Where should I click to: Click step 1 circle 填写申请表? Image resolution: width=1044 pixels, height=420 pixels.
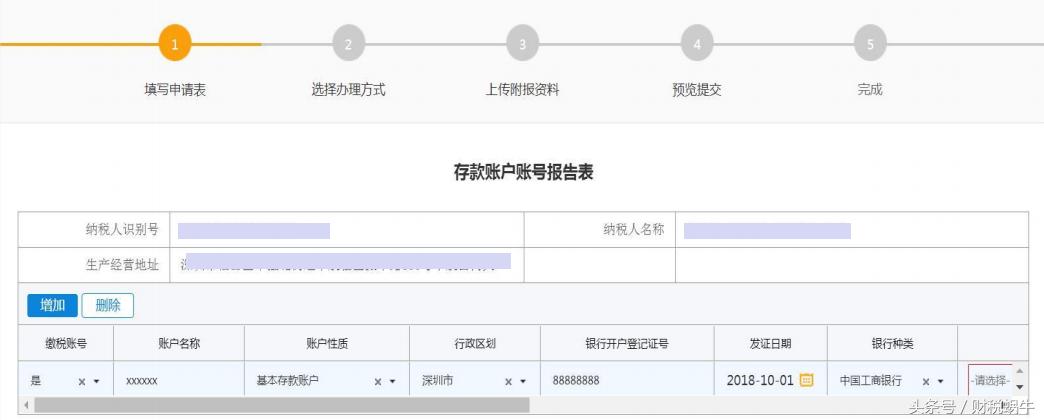(x=174, y=44)
